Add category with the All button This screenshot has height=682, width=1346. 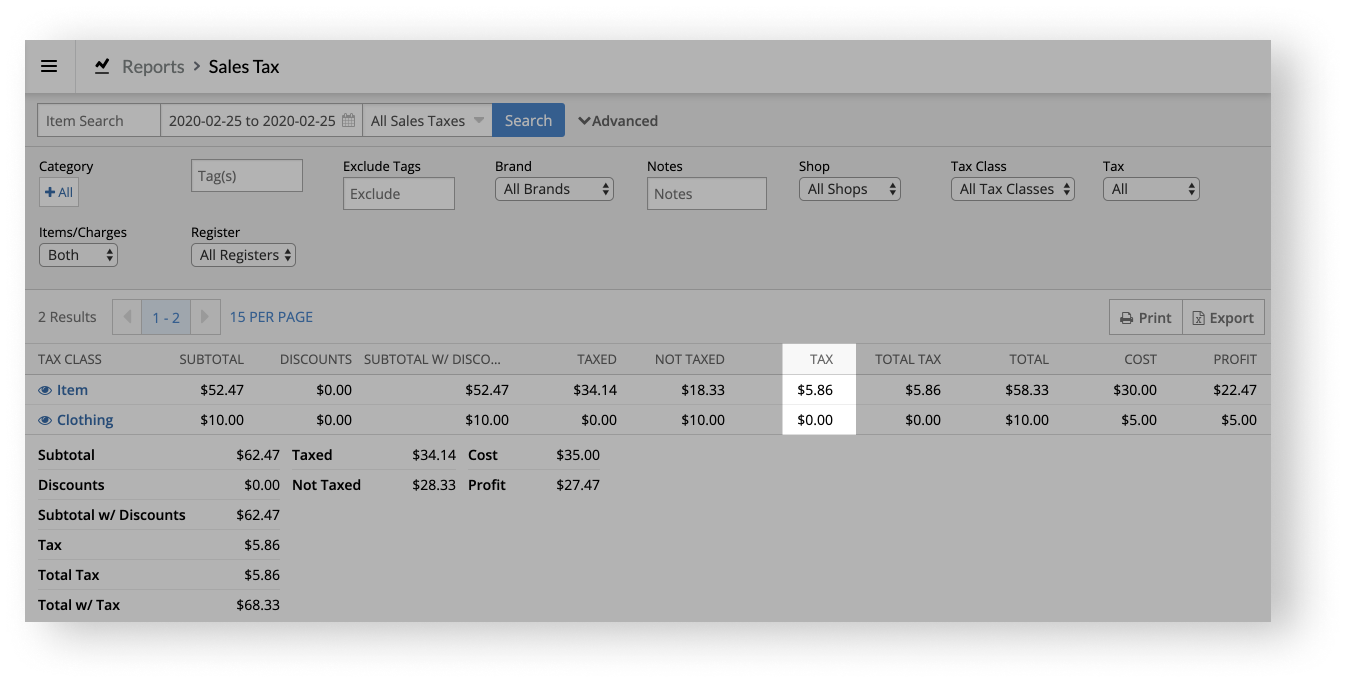[x=58, y=193]
